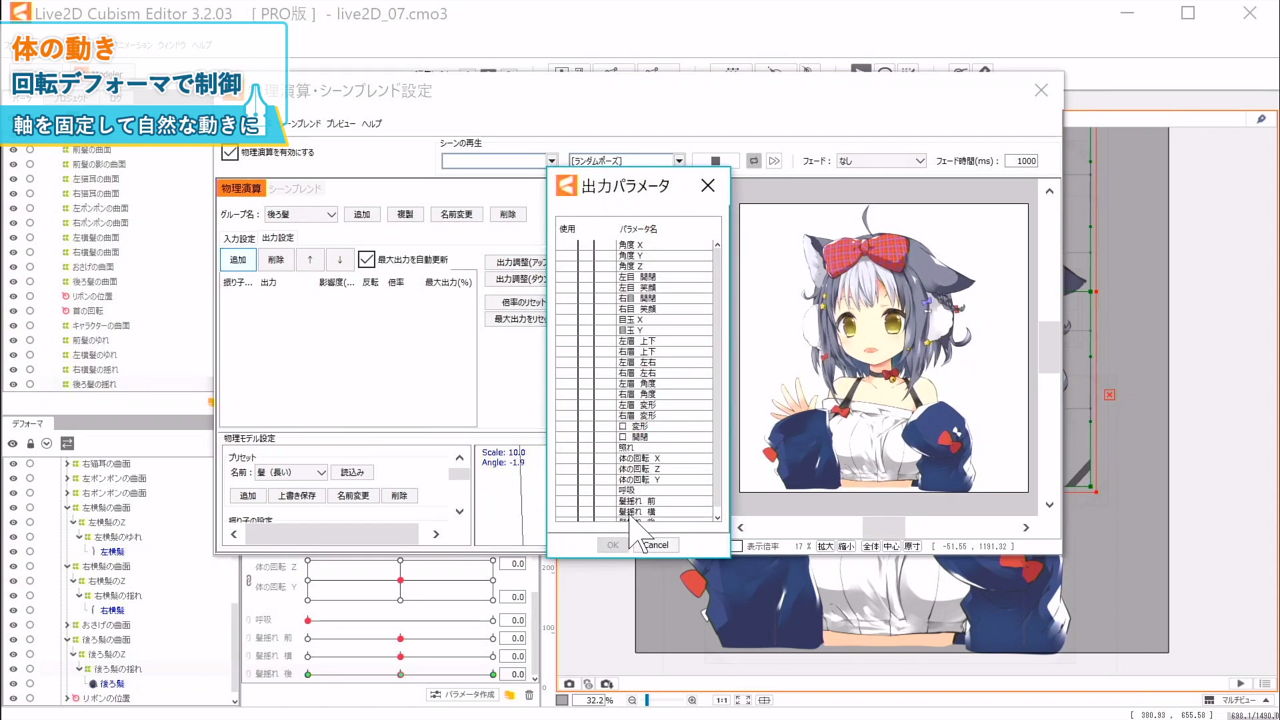1280x720 pixels.
Task: Close the physics settings window
Action: pyautogui.click(x=1041, y=90)
